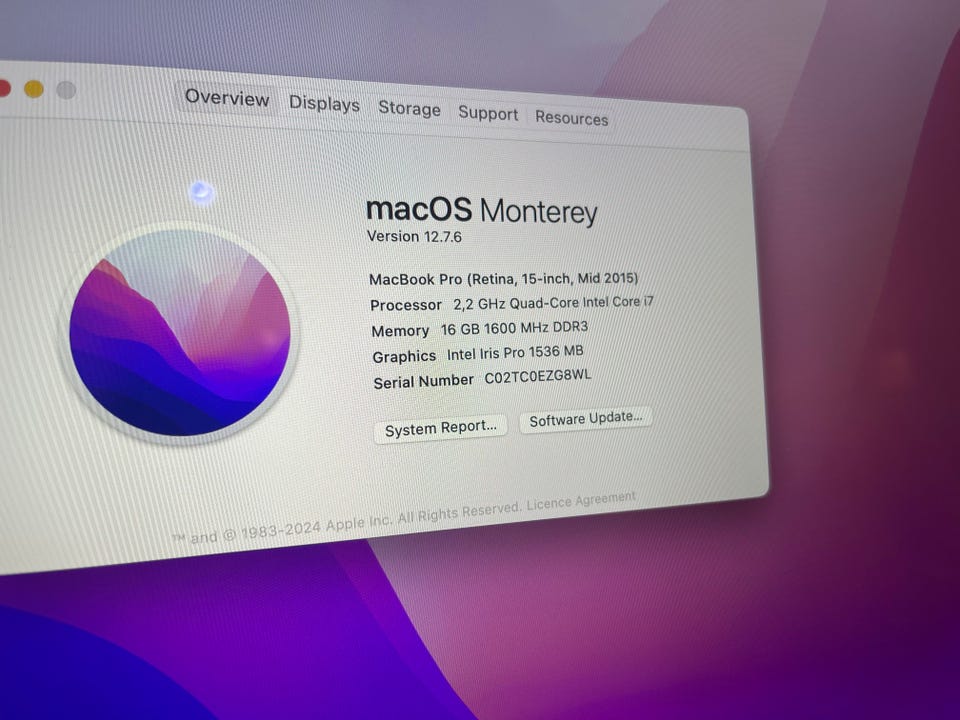Click the Memory label
The width and height of the screenshot is (960, 720).
pyautogui.click(x=400, y=331)
